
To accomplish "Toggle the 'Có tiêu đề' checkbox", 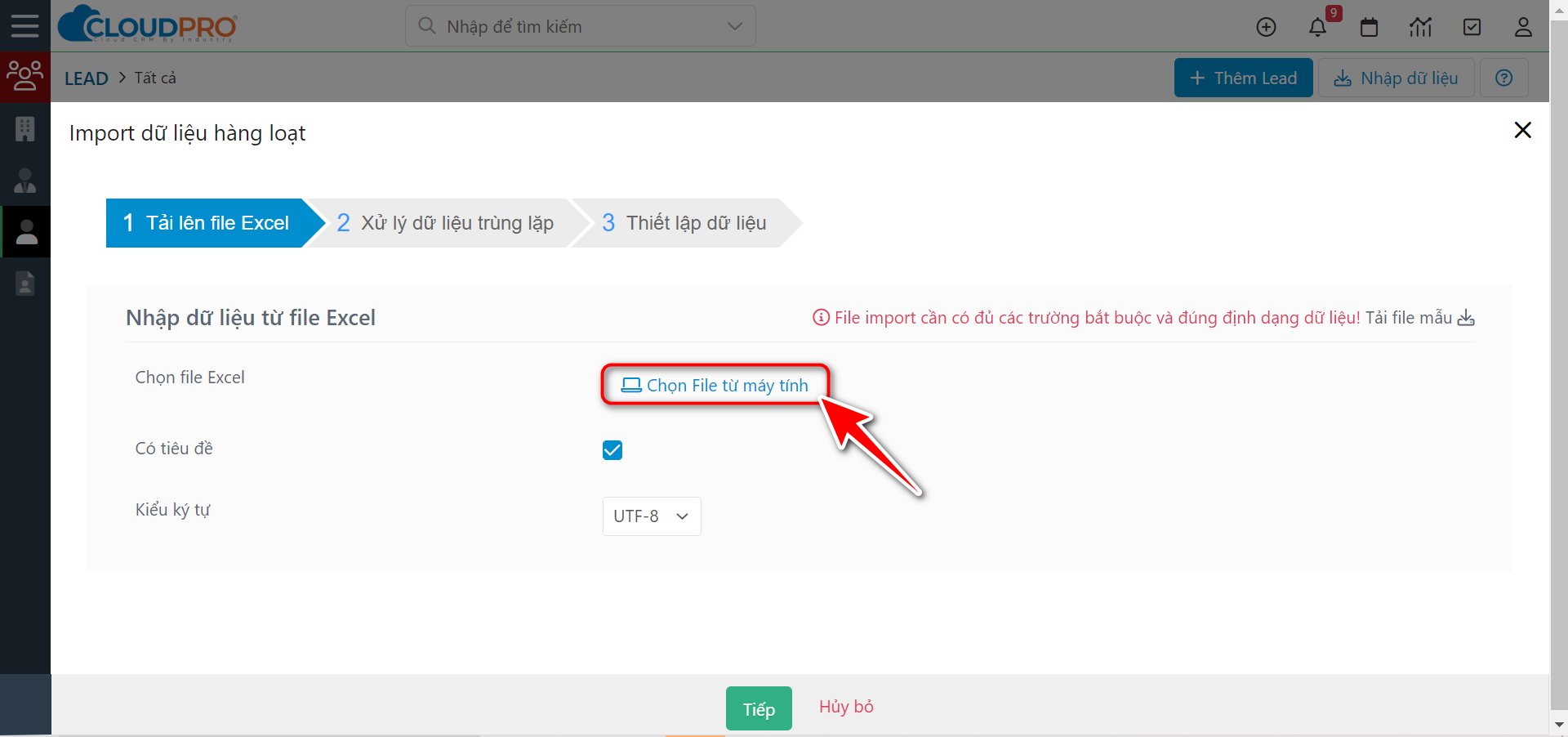I will click(x=612, y=450).
